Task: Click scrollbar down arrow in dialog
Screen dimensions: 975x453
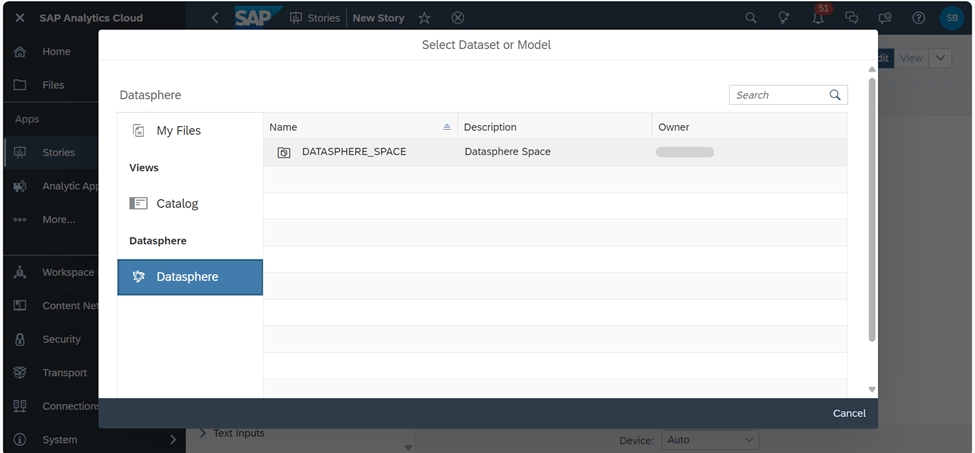Action: (872, 390)
